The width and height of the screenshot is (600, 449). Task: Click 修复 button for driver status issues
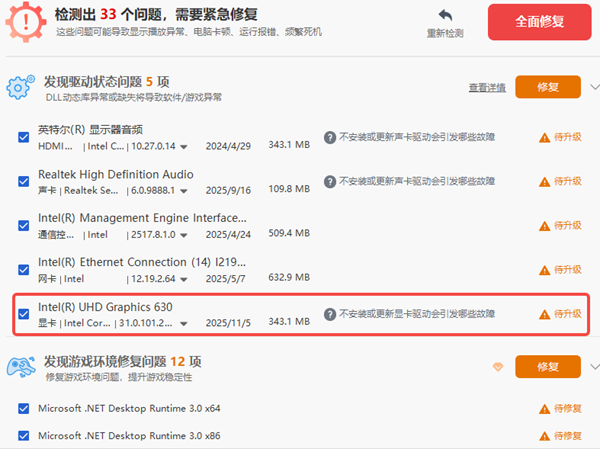tap(547, 88)
